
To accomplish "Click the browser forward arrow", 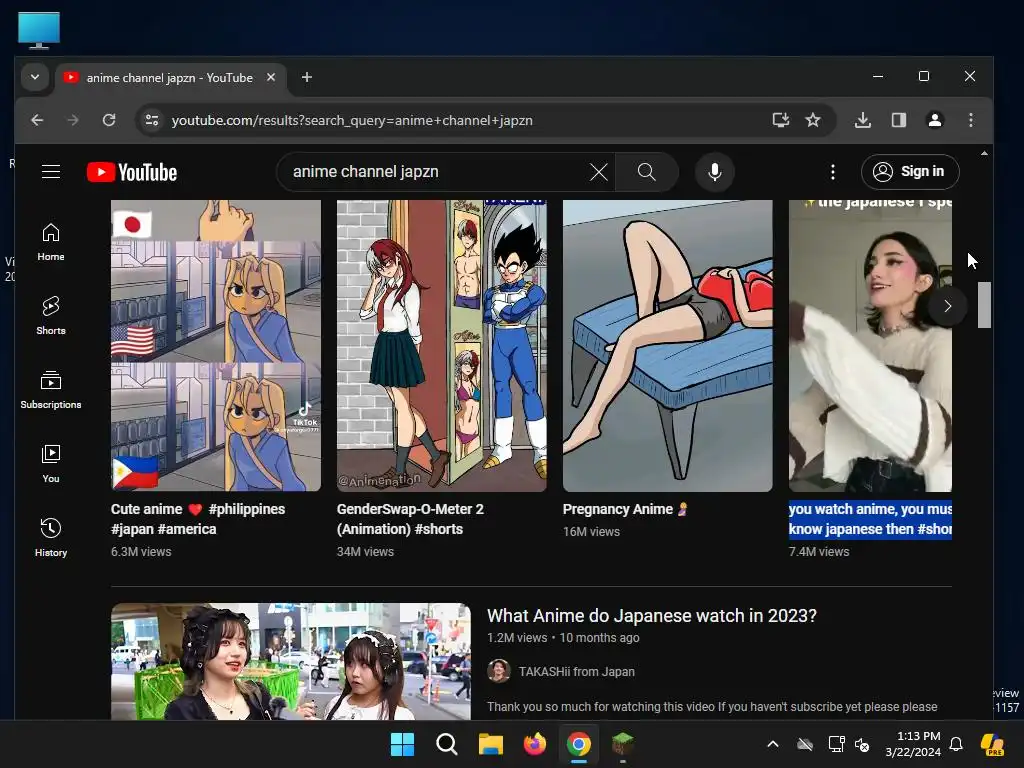I will coord(73,120).
